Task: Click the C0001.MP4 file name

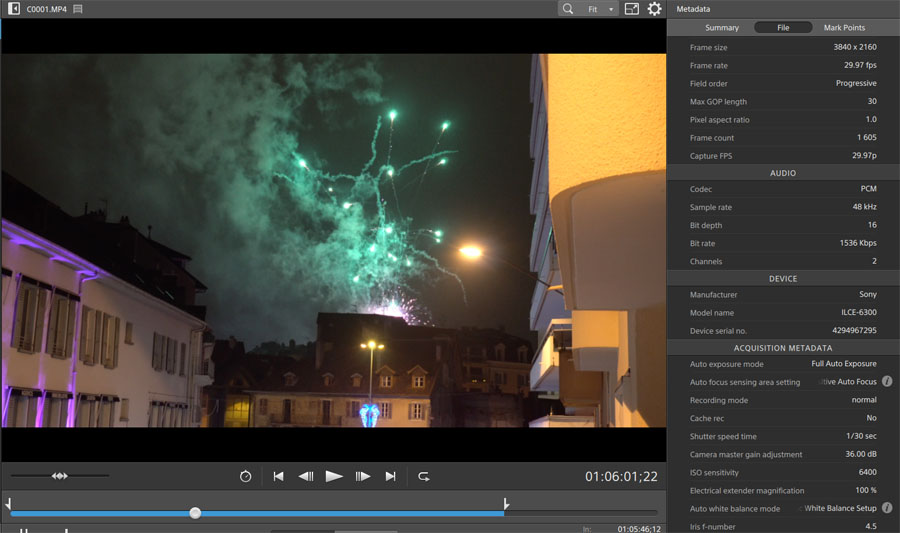Action: pyautogui.click(x=46, y=9)
